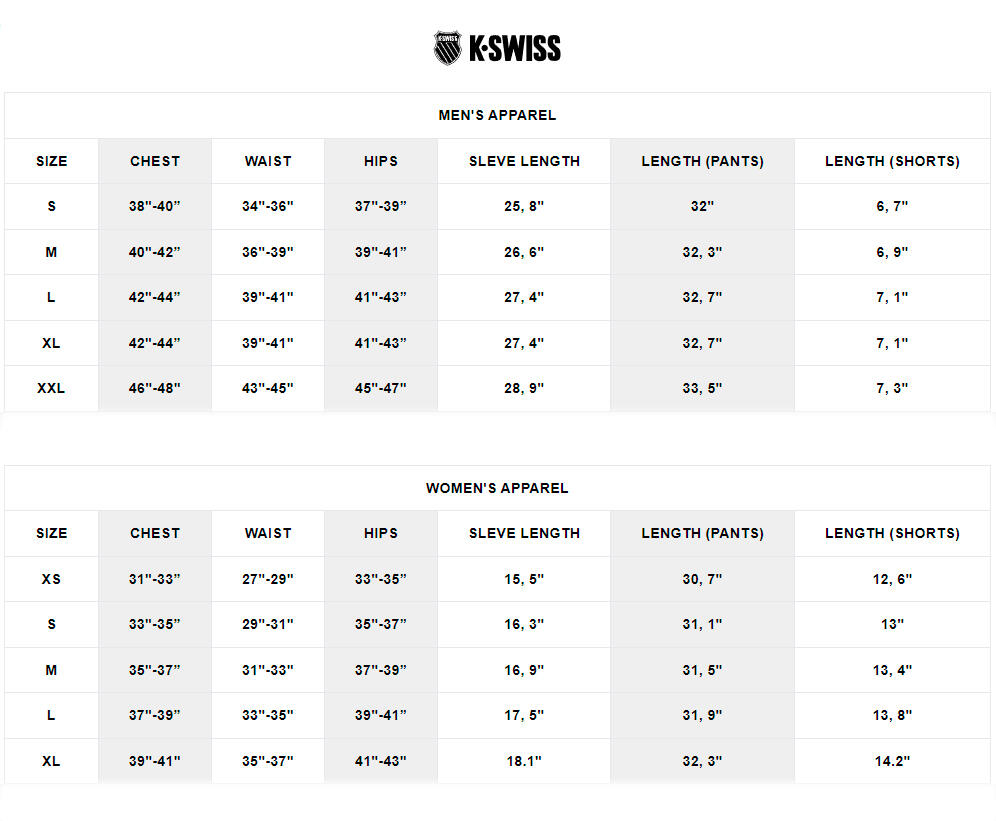996x821 pixels.
Task: Click women's XL sleeve length 18.1"
Action: [x=524, y=761]
